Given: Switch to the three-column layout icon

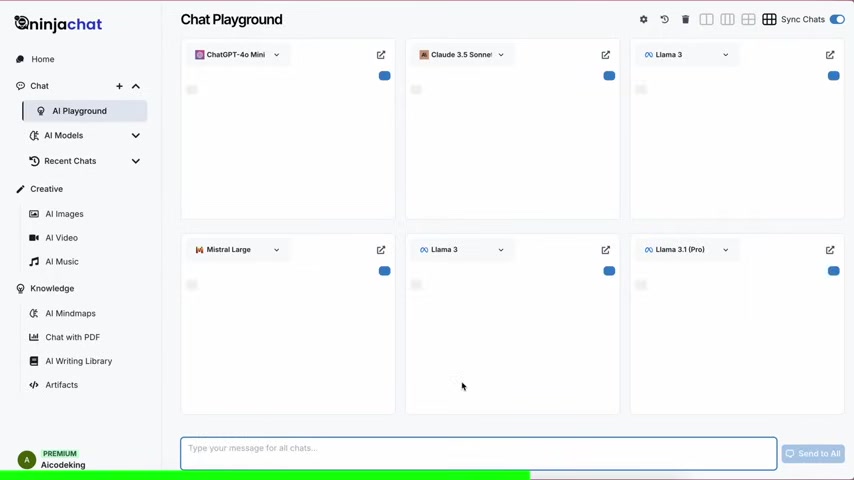Looking at the screenshot, I should 727,20.
